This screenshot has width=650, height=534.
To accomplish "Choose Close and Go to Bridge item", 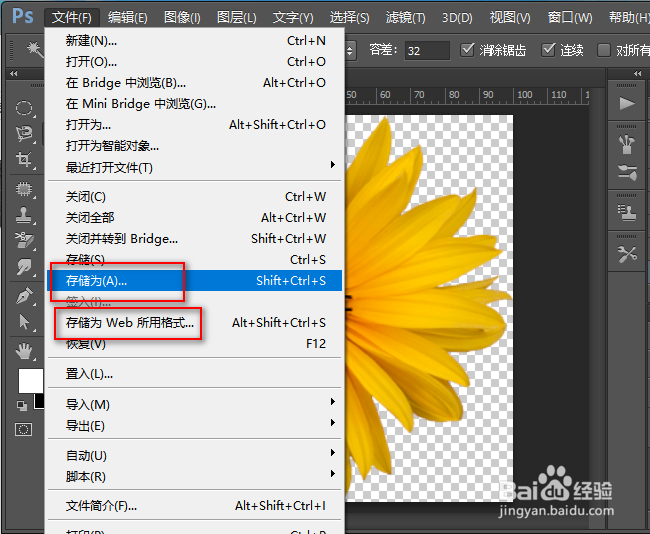I will click(x=194, y=239).
